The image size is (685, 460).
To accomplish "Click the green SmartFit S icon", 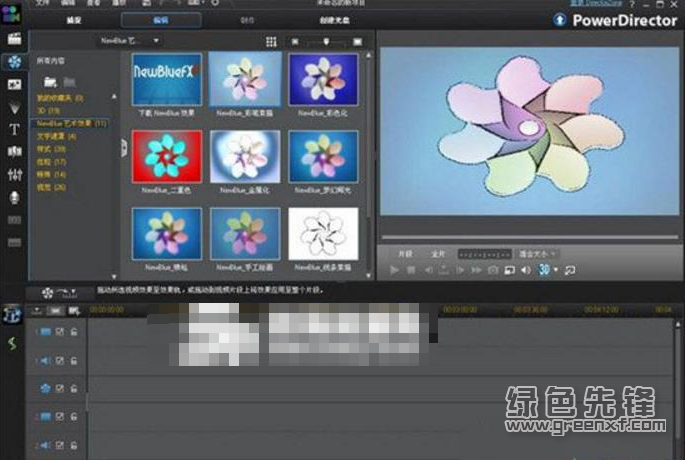I will [12, 343].
